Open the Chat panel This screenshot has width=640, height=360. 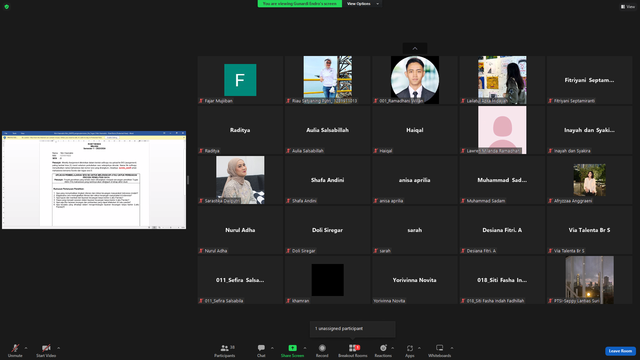point(261,350)
